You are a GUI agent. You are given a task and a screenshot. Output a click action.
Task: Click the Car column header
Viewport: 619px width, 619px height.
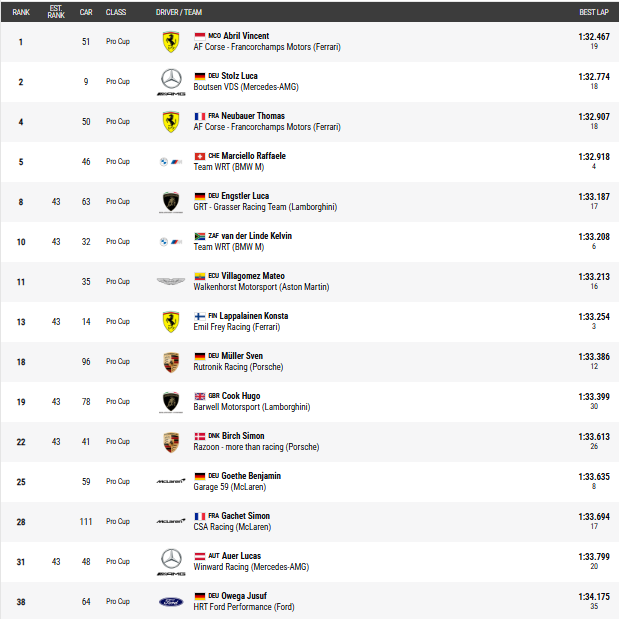tap(86, 11)
